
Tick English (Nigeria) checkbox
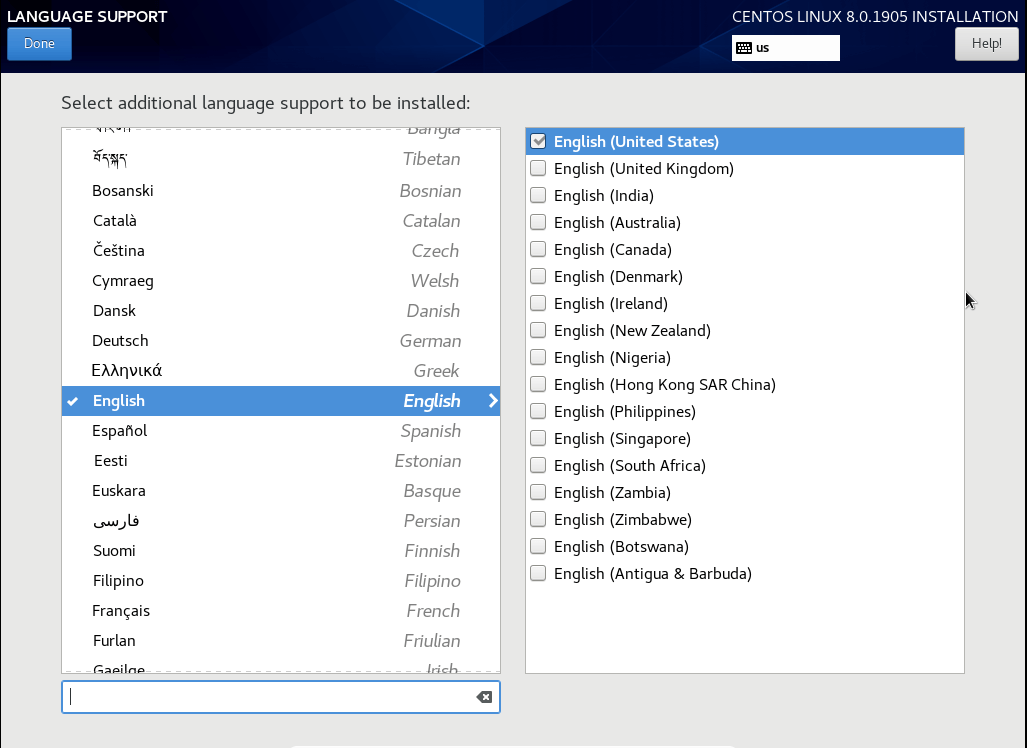coord(538,357)
